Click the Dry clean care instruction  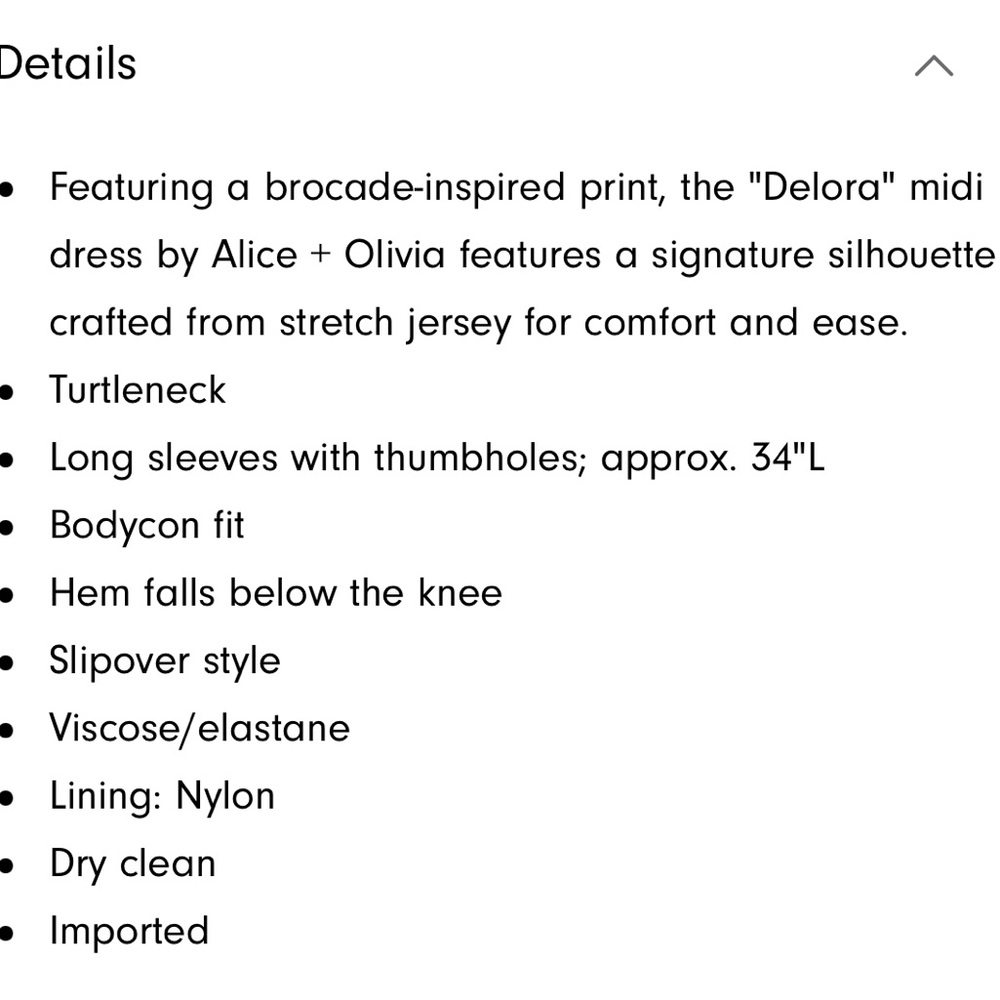133,864
